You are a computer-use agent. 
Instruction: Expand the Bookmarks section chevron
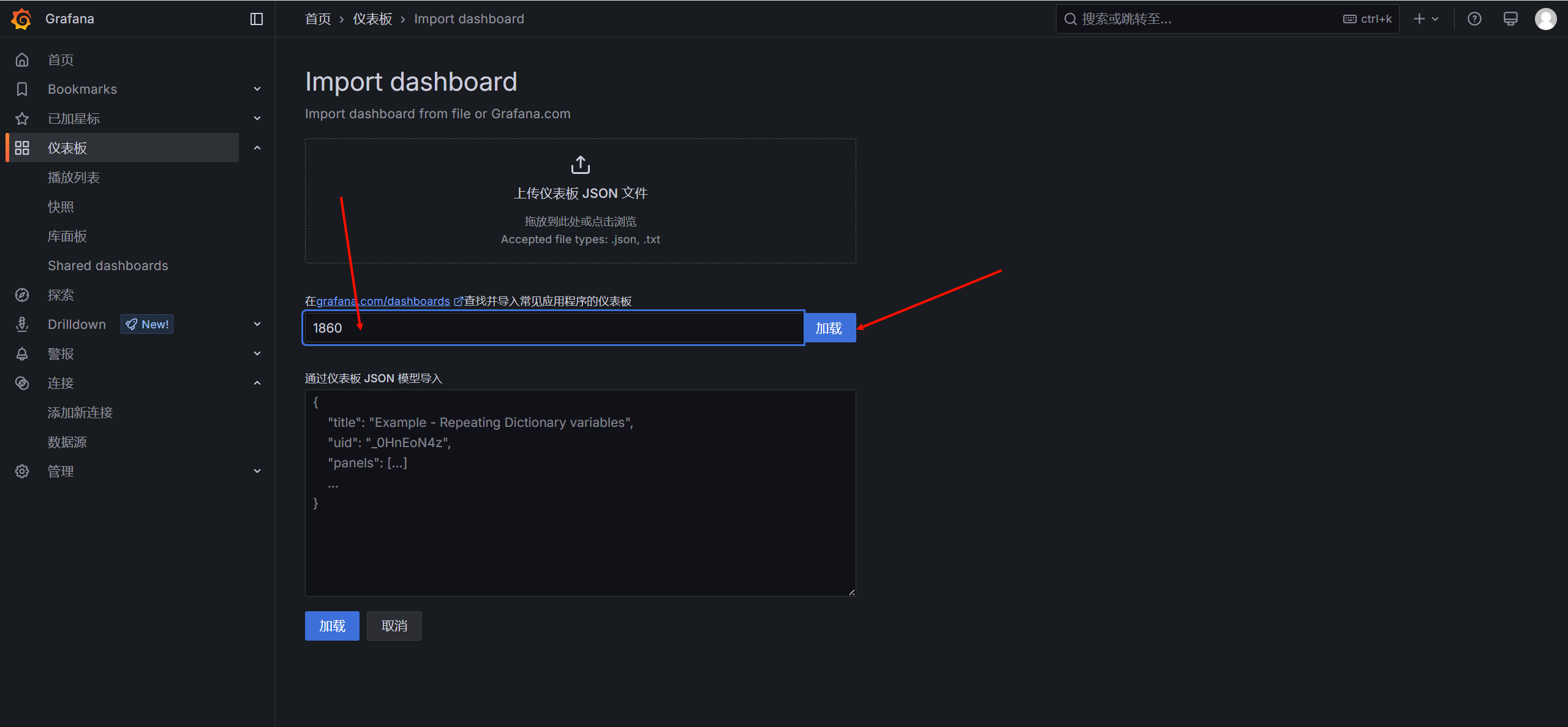[x=257, y=89]
